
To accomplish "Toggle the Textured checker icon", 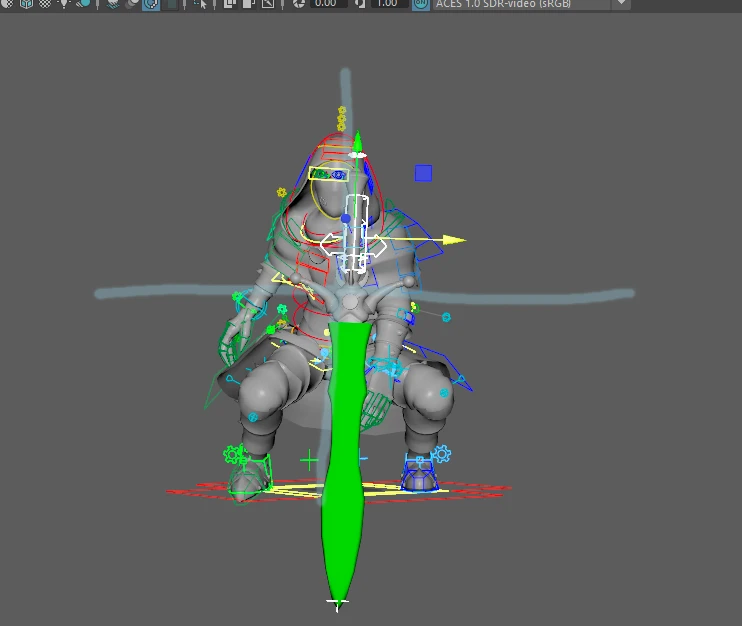I will [x=44, y=3].
